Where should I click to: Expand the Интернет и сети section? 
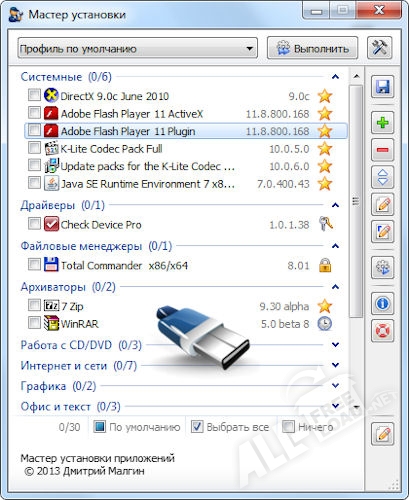(x=335, y=365)
